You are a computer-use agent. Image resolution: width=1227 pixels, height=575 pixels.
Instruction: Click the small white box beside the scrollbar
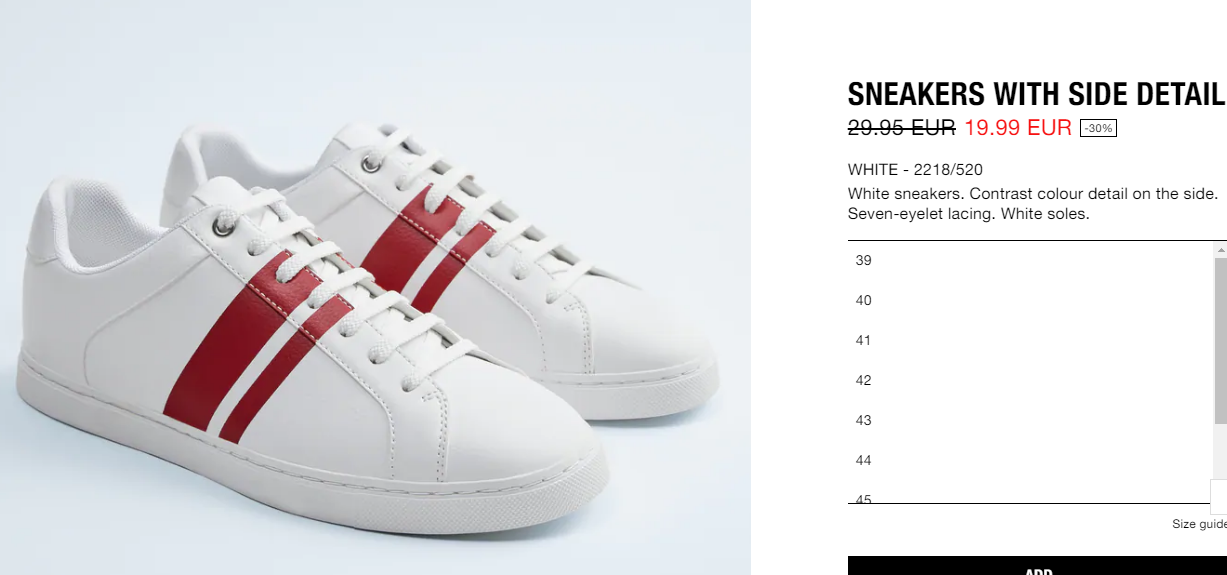tap(1219, 496)
